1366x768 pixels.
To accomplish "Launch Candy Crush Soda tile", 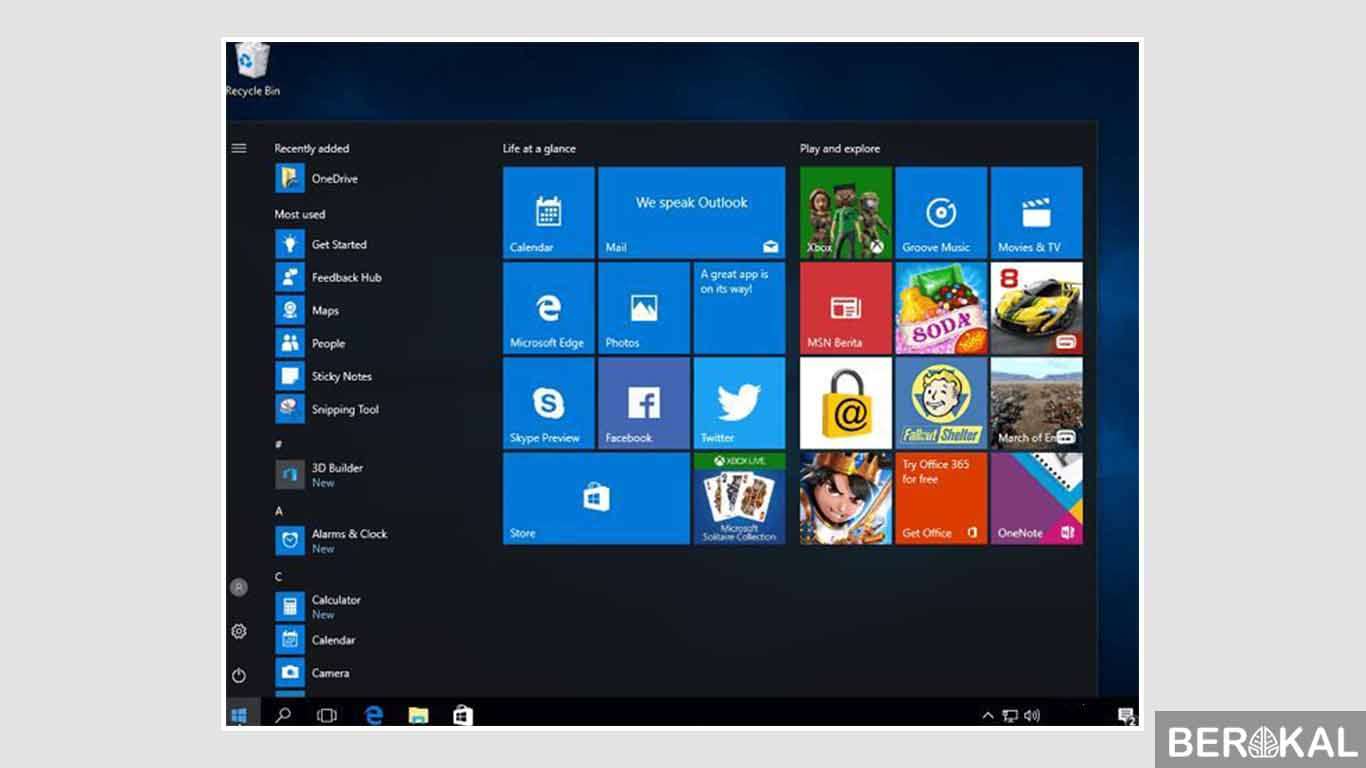I will click(x=941, y=308).
